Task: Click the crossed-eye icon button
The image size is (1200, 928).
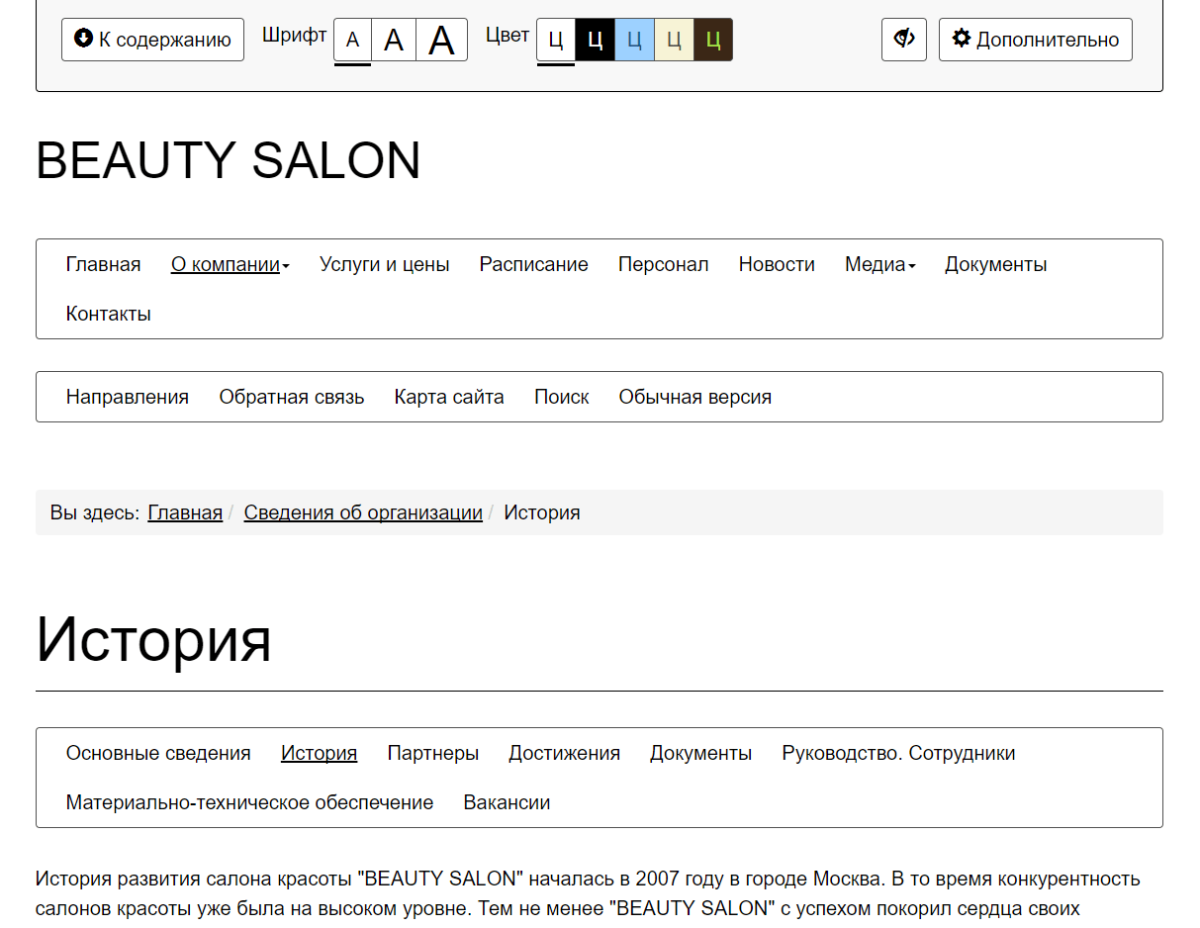Action: pyautogui.click(x=904, y=40)
